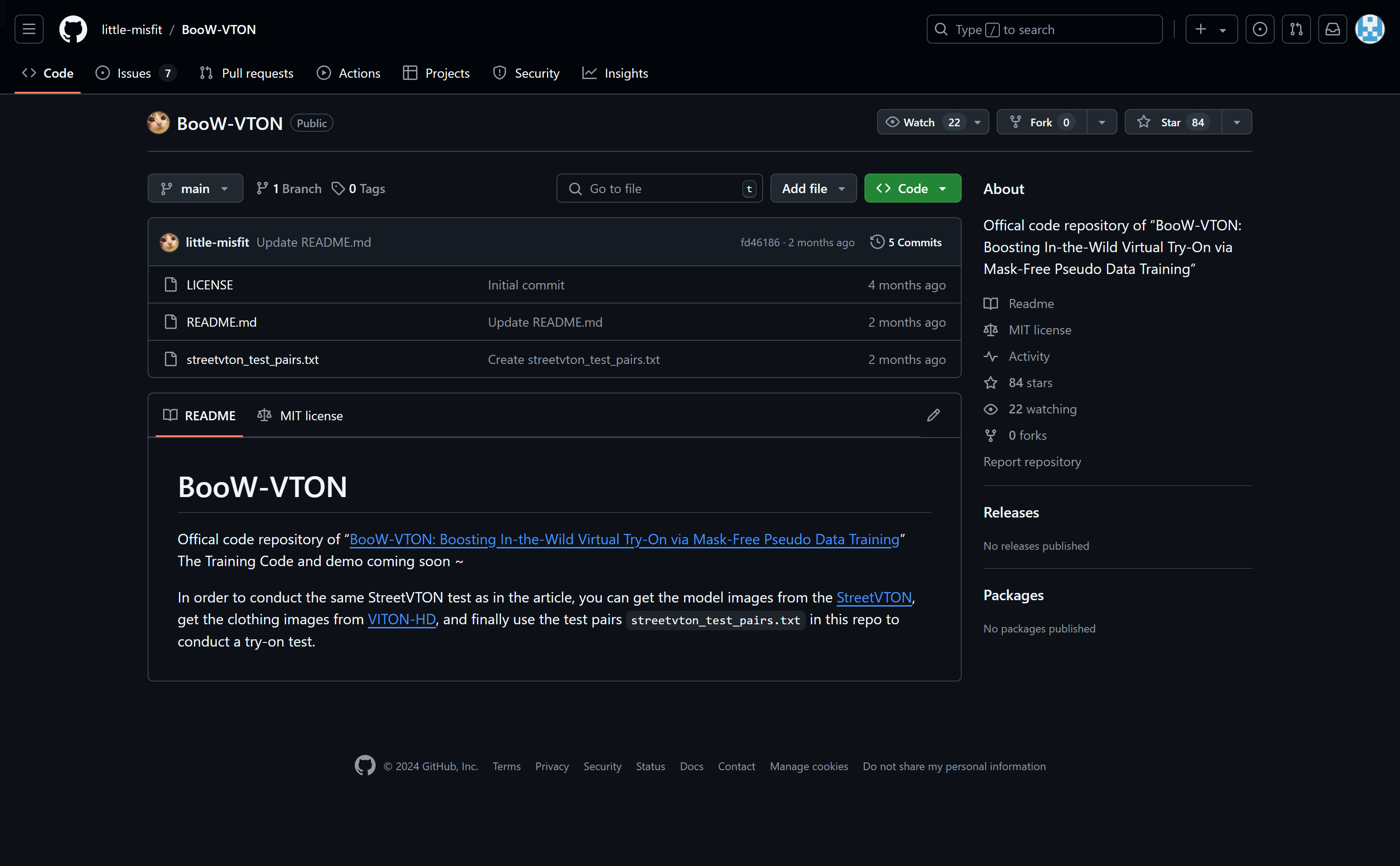This screenshot has height=866, width=1400.
Task: Open the footer Docs link
Action: [691, 766]
